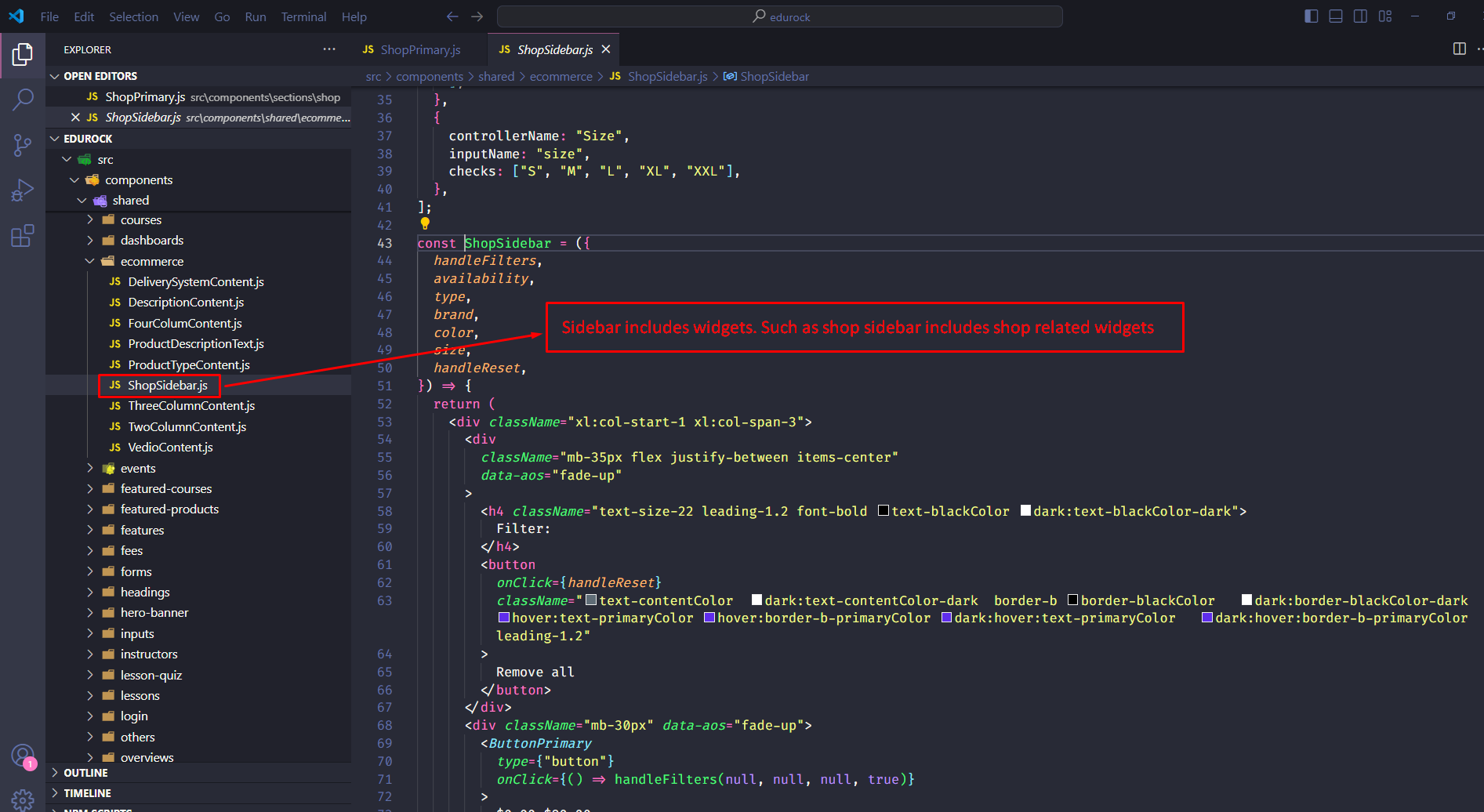Open ProductTypeContent.js file
The height and width of the screenshot is (812, 1484).
pyautogui.click(x=189, y=364)
